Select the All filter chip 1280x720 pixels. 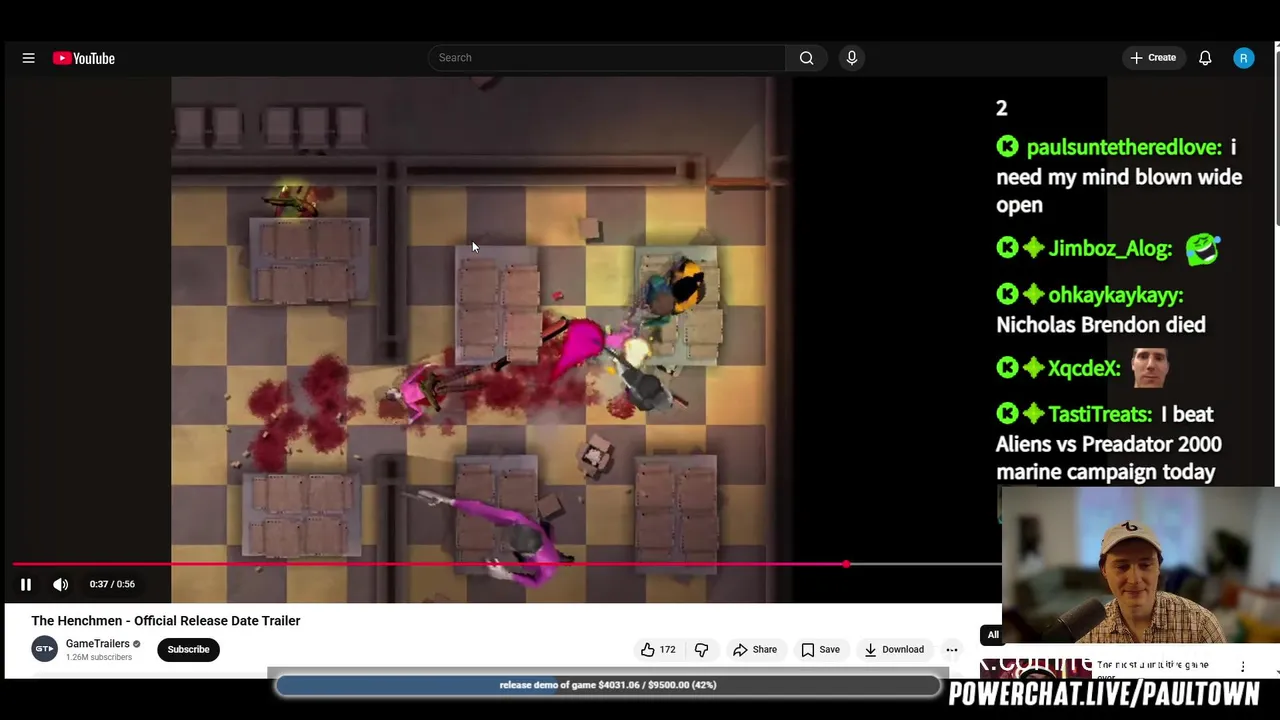click(x=993, y=635)
